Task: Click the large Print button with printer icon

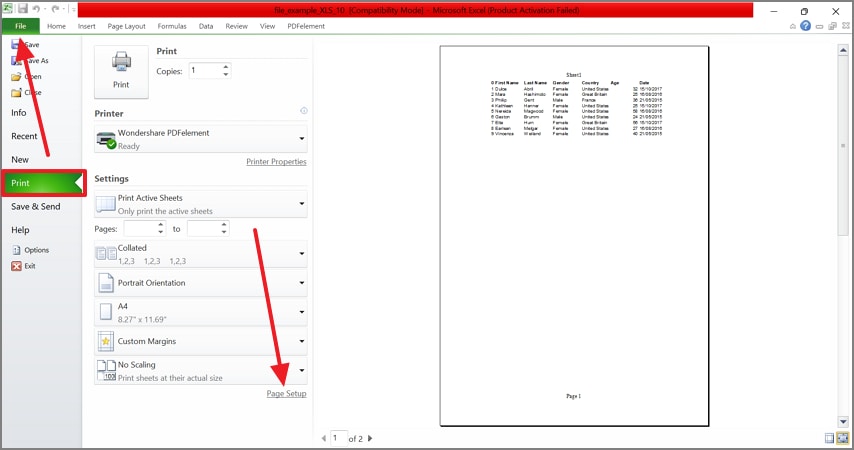Action: pos(121,72)
